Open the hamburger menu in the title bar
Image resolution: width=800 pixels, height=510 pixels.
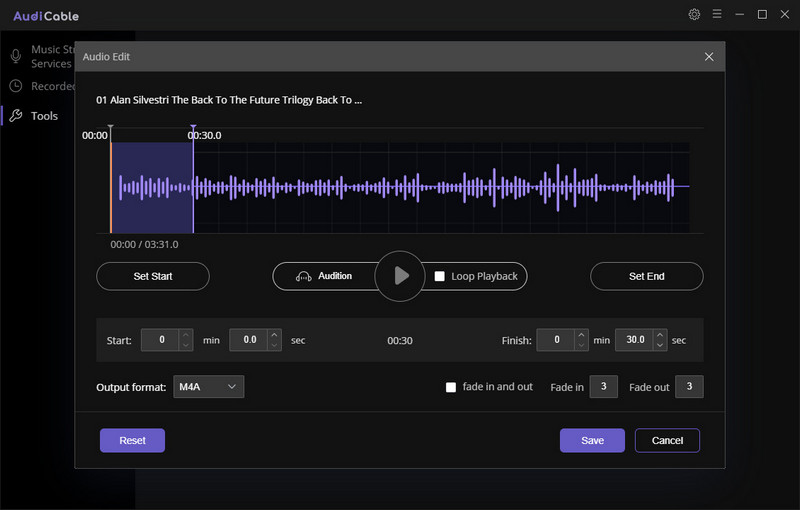click(717, 14)
